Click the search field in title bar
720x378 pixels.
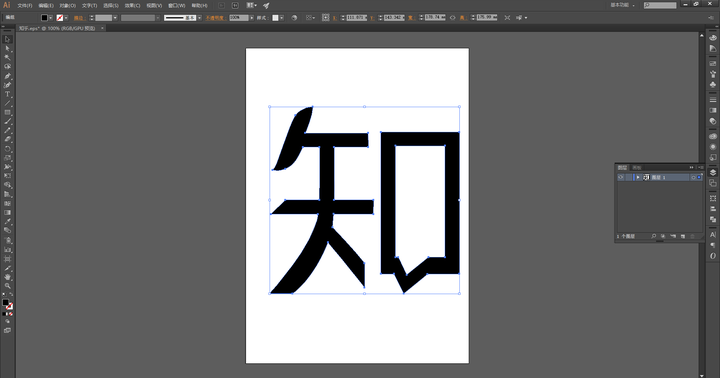660,5
